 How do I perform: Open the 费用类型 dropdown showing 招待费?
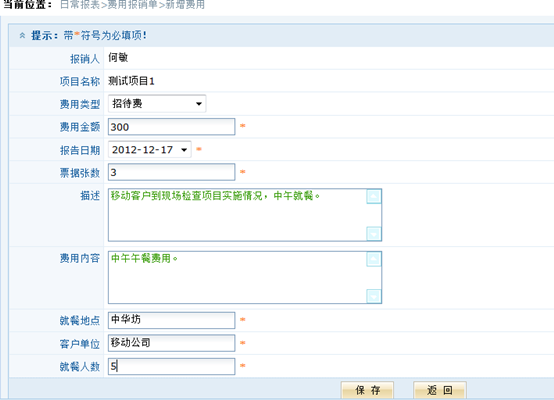point(157,104)
